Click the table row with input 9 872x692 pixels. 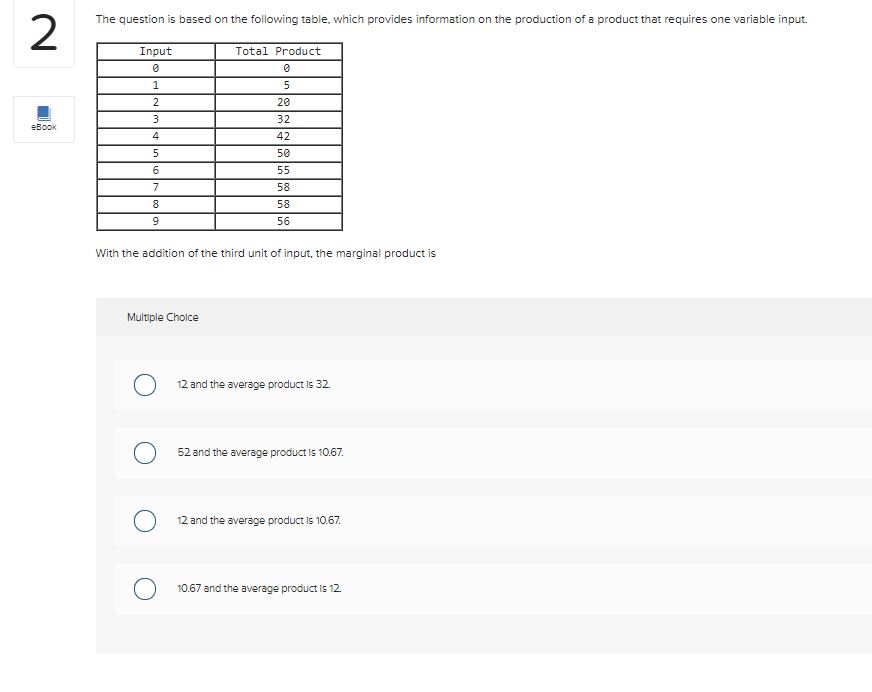(155, 221)
